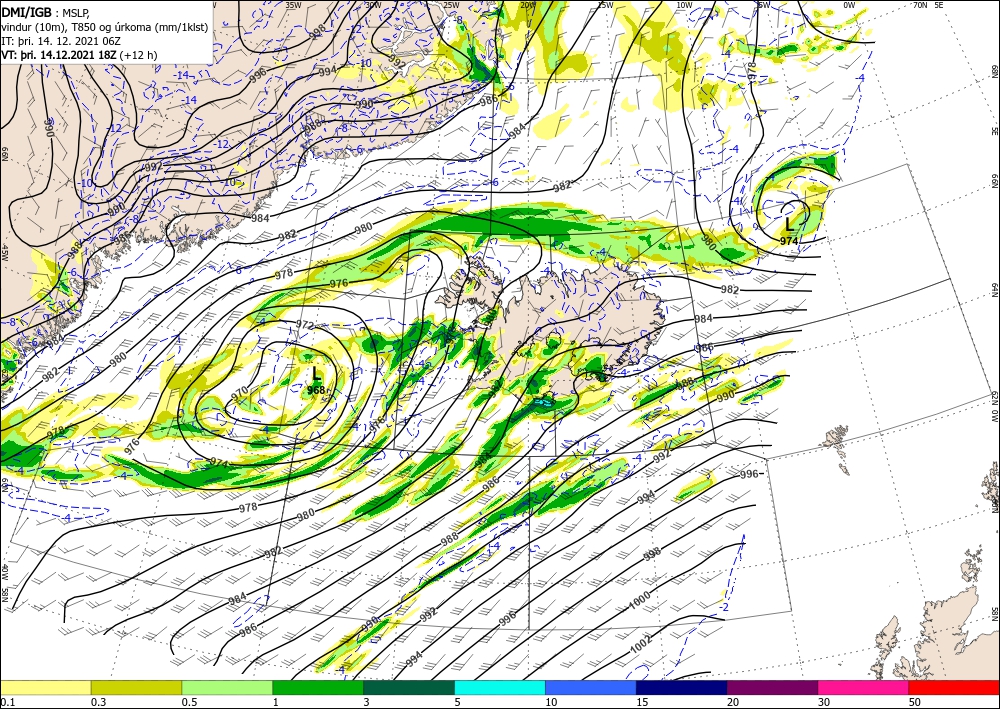The width and height of the screenshot is (1000, 709).
Task: Pick the blue 10–15 legend swatch
Action: pos(591,687)
